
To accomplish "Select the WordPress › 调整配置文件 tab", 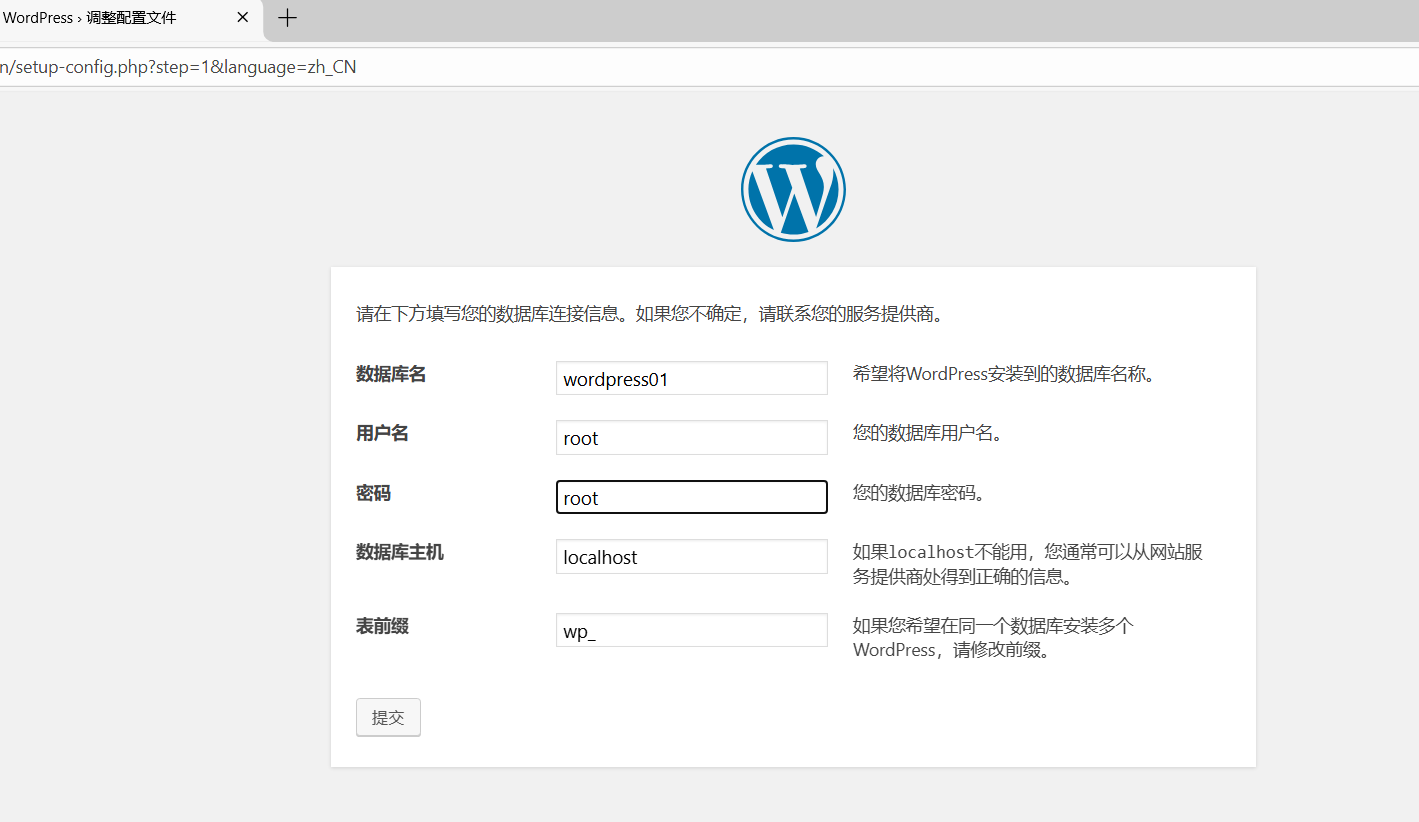I will pyautogui.click(x=130, y=18).
